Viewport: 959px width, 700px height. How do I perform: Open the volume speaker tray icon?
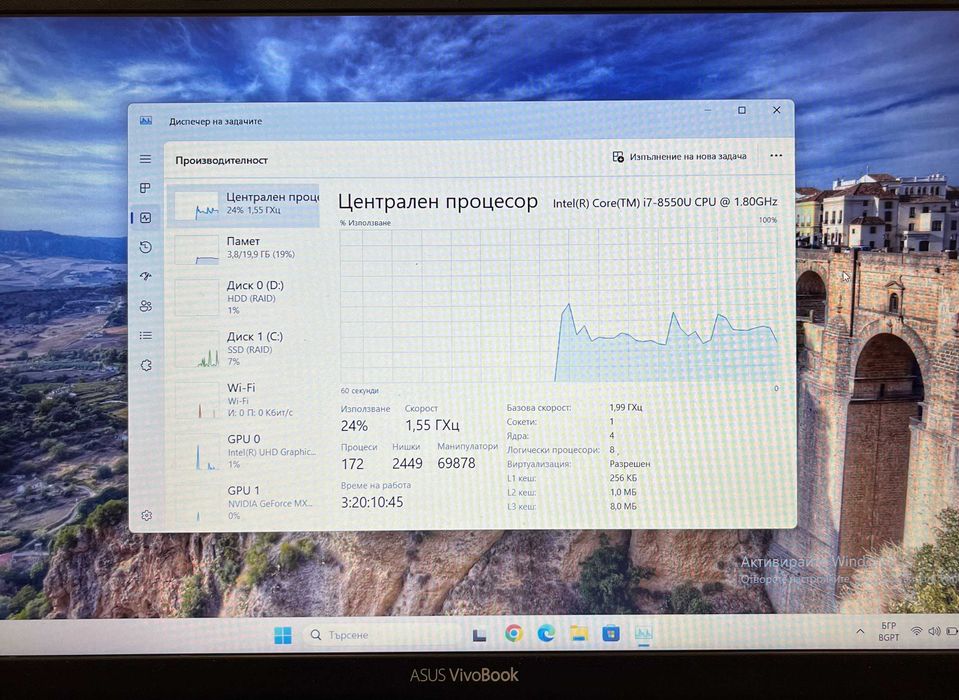point(934,631)
